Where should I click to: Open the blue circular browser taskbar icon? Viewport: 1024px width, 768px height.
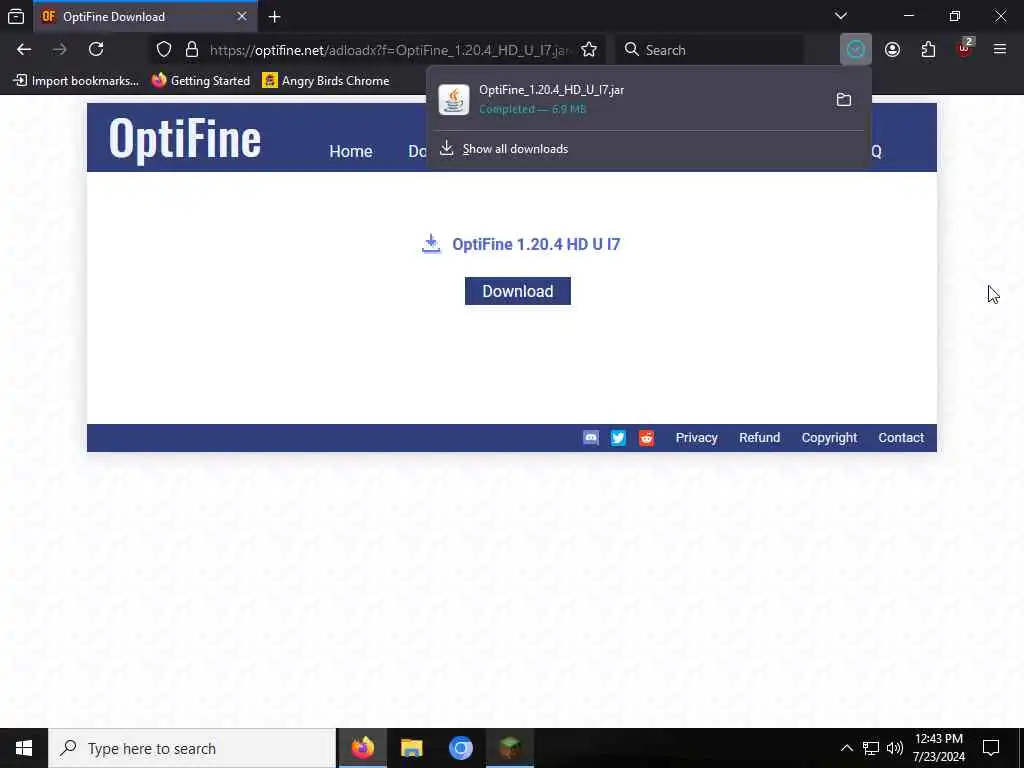pyautogui.click(x=460, y=748)
